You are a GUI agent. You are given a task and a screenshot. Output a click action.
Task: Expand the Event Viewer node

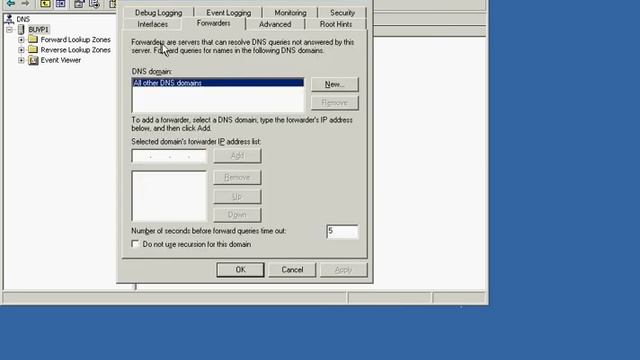21,60
